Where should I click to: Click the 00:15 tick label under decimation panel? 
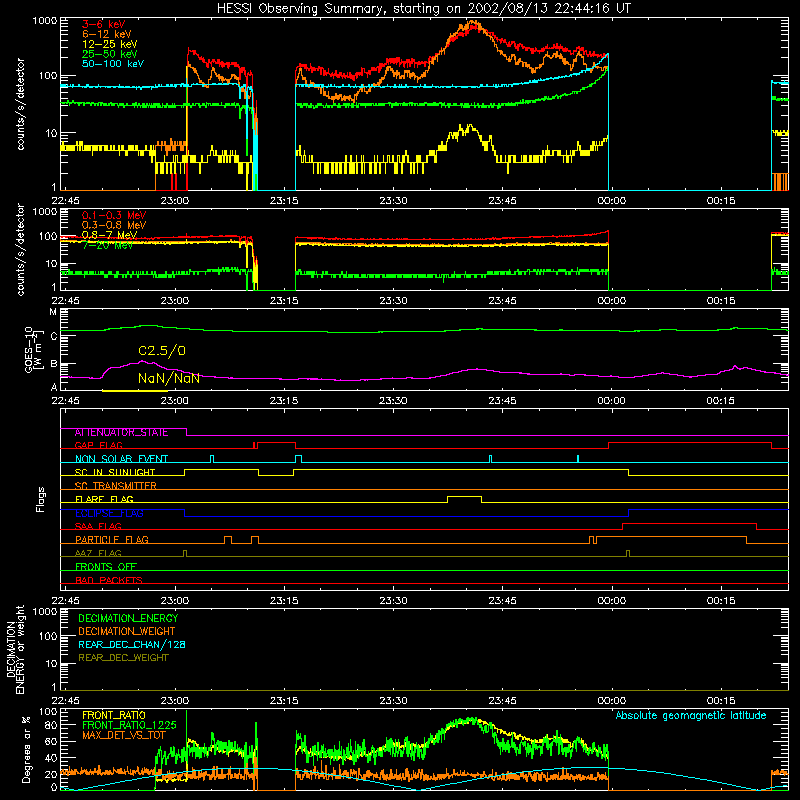(x=720, y=701)
